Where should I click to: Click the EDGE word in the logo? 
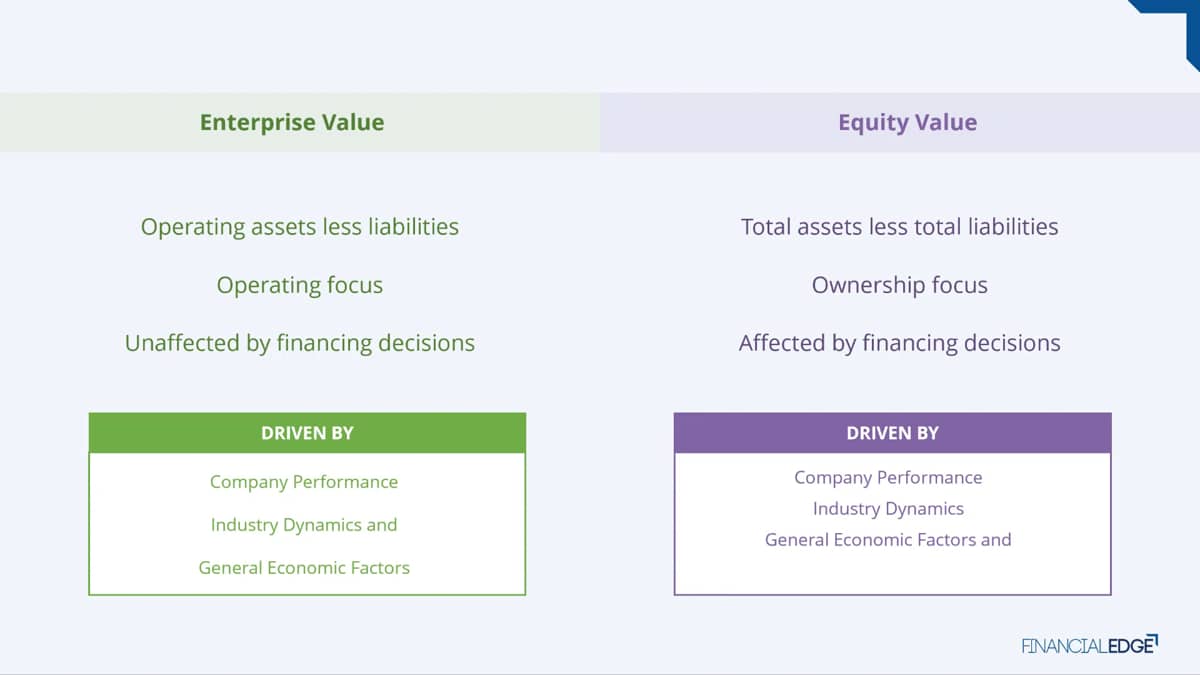[1131, 644]
